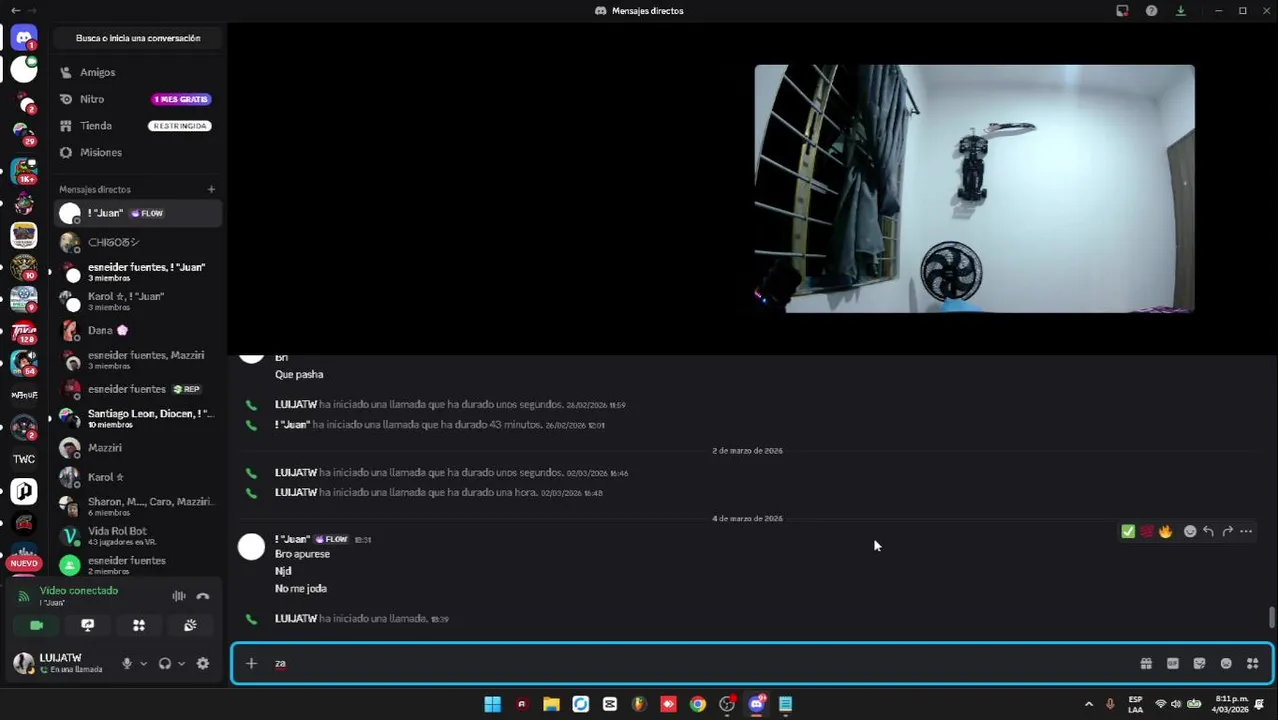Open more options ellipsis on message
Screen dimensions: 1278x720
click(1246, 531)
